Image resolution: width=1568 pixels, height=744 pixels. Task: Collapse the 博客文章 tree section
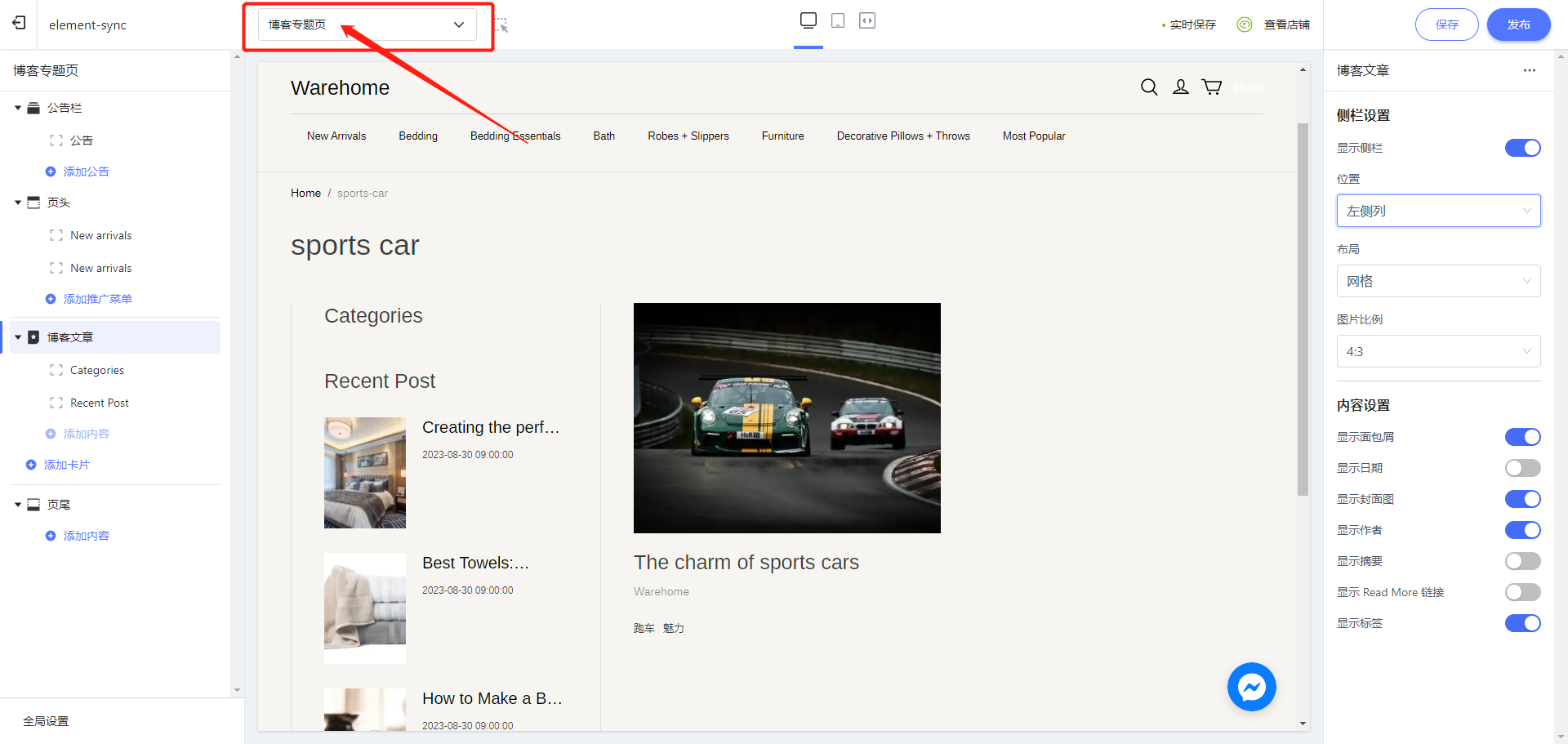[18, 337]
